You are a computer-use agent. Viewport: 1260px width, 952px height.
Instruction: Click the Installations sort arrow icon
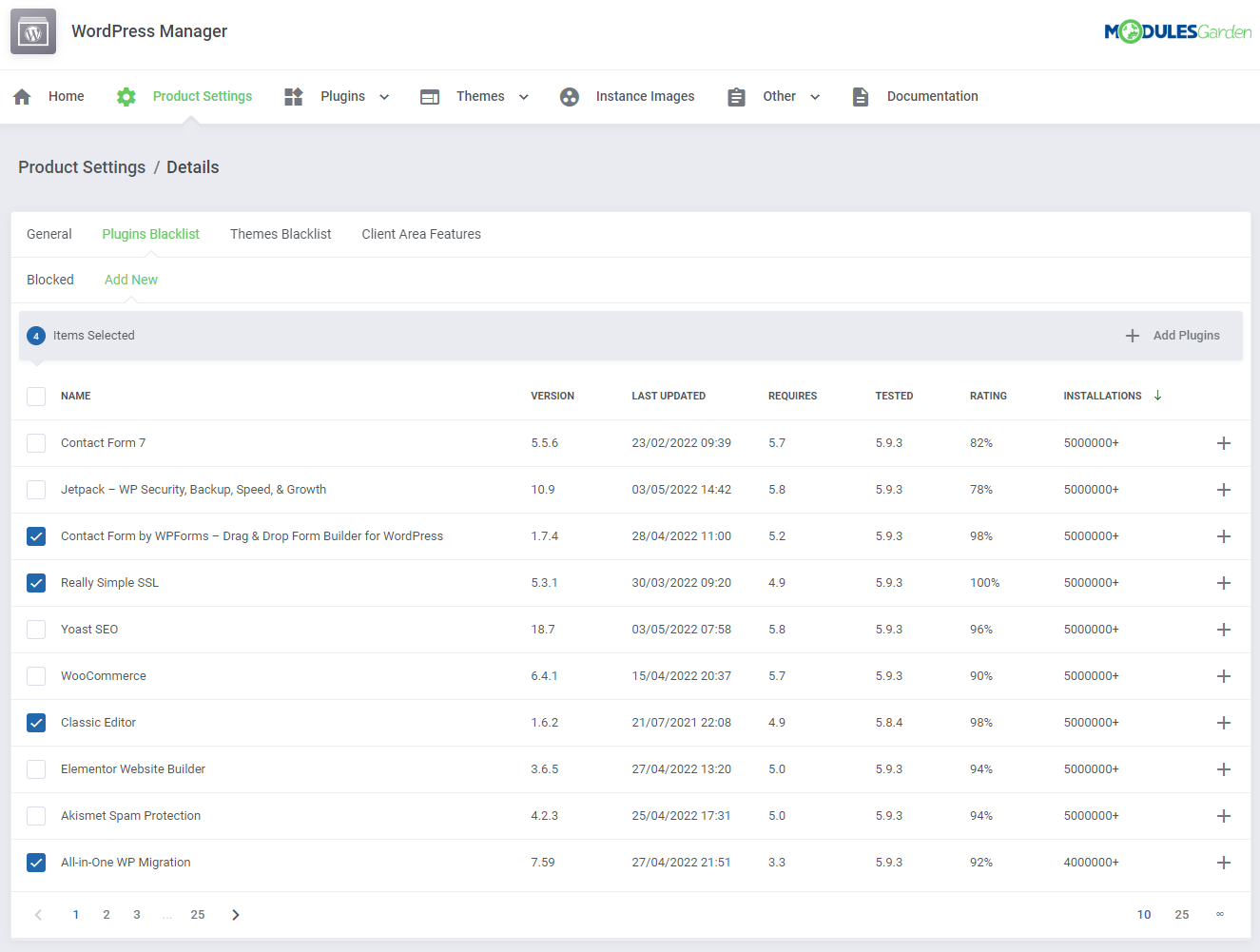(x=1157, y=396)
